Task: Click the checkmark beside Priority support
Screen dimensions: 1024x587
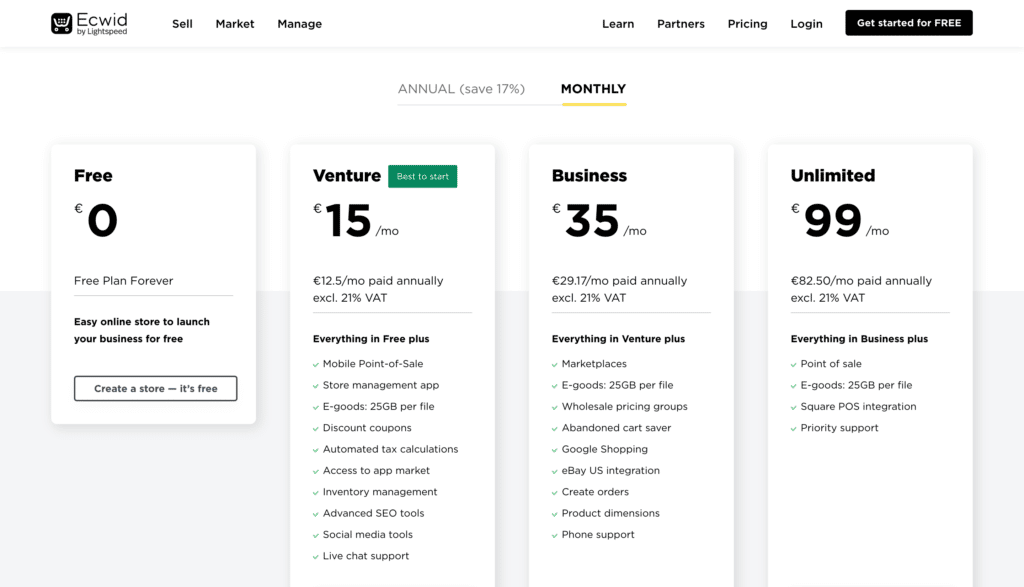Action: [x=794, y=428]
